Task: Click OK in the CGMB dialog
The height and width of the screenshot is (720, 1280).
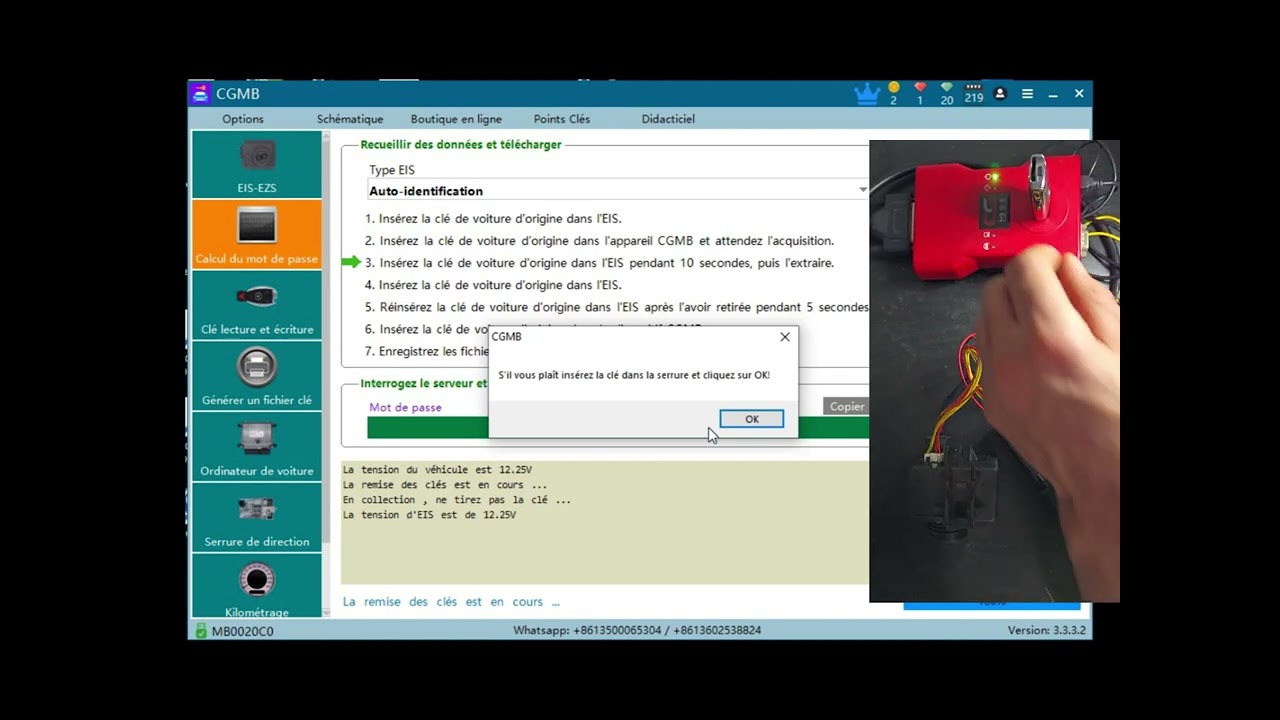Action: point(752,419)
